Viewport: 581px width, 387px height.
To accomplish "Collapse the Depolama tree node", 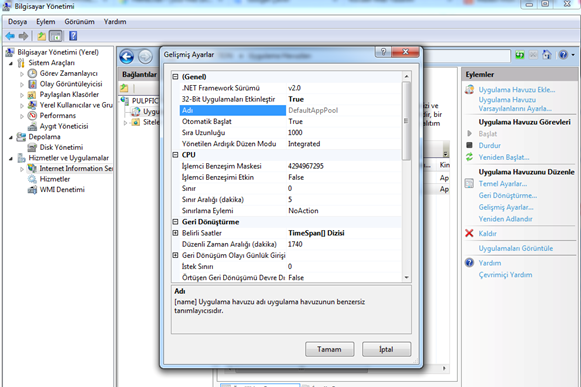I will [x=11, y=137].
